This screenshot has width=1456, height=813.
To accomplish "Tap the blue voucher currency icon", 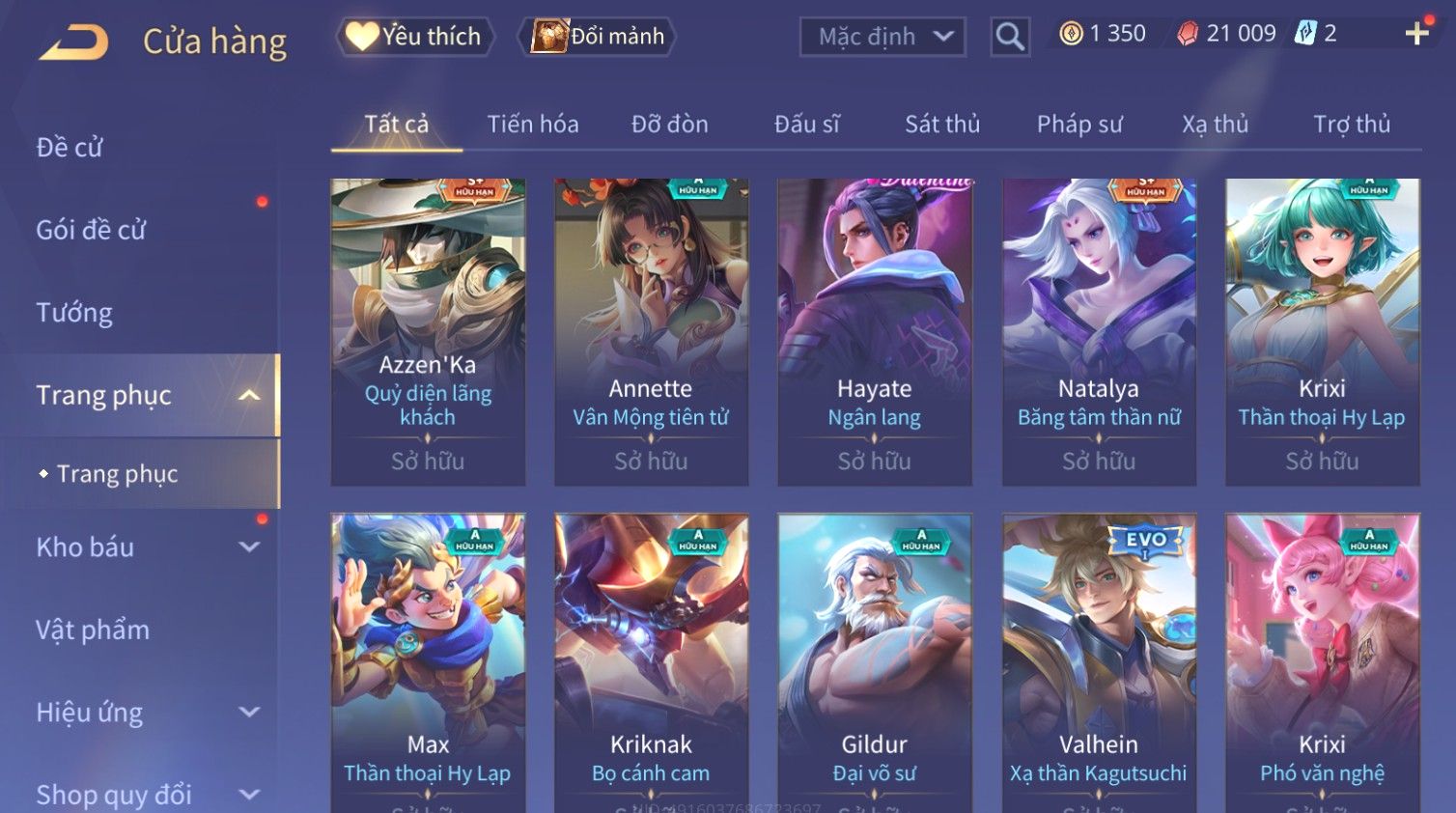I will pyautogui.click(x=1304, y=34).
